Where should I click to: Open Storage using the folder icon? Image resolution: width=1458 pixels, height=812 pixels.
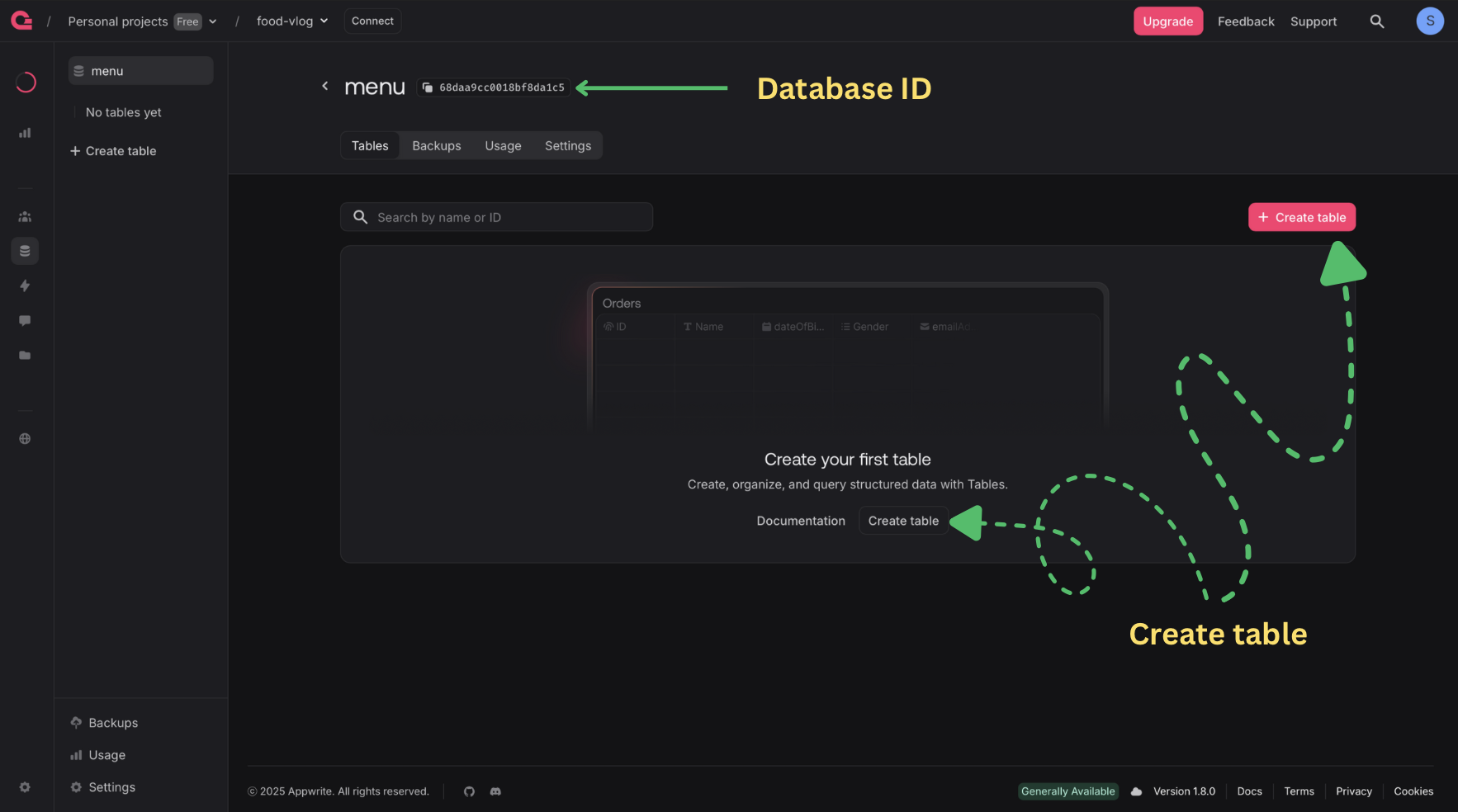point(25,356)
